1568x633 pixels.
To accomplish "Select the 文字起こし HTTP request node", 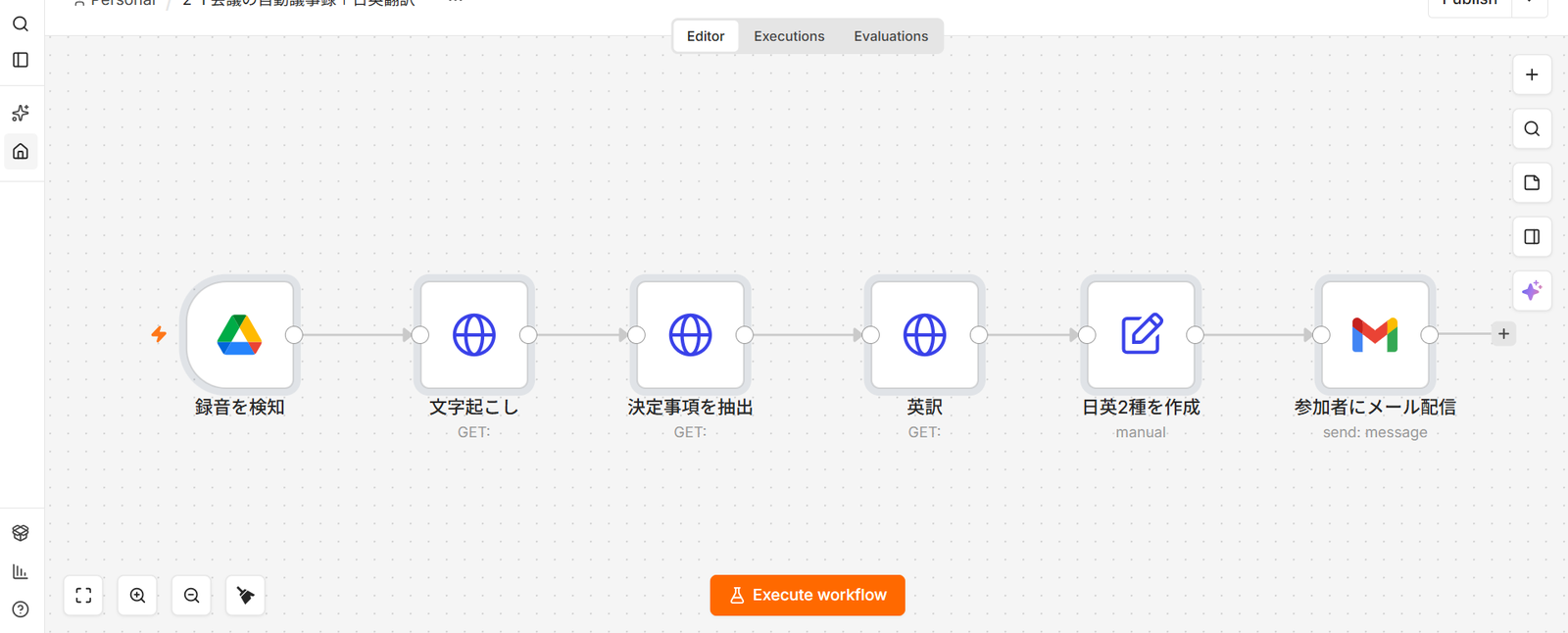I will 474,335.
